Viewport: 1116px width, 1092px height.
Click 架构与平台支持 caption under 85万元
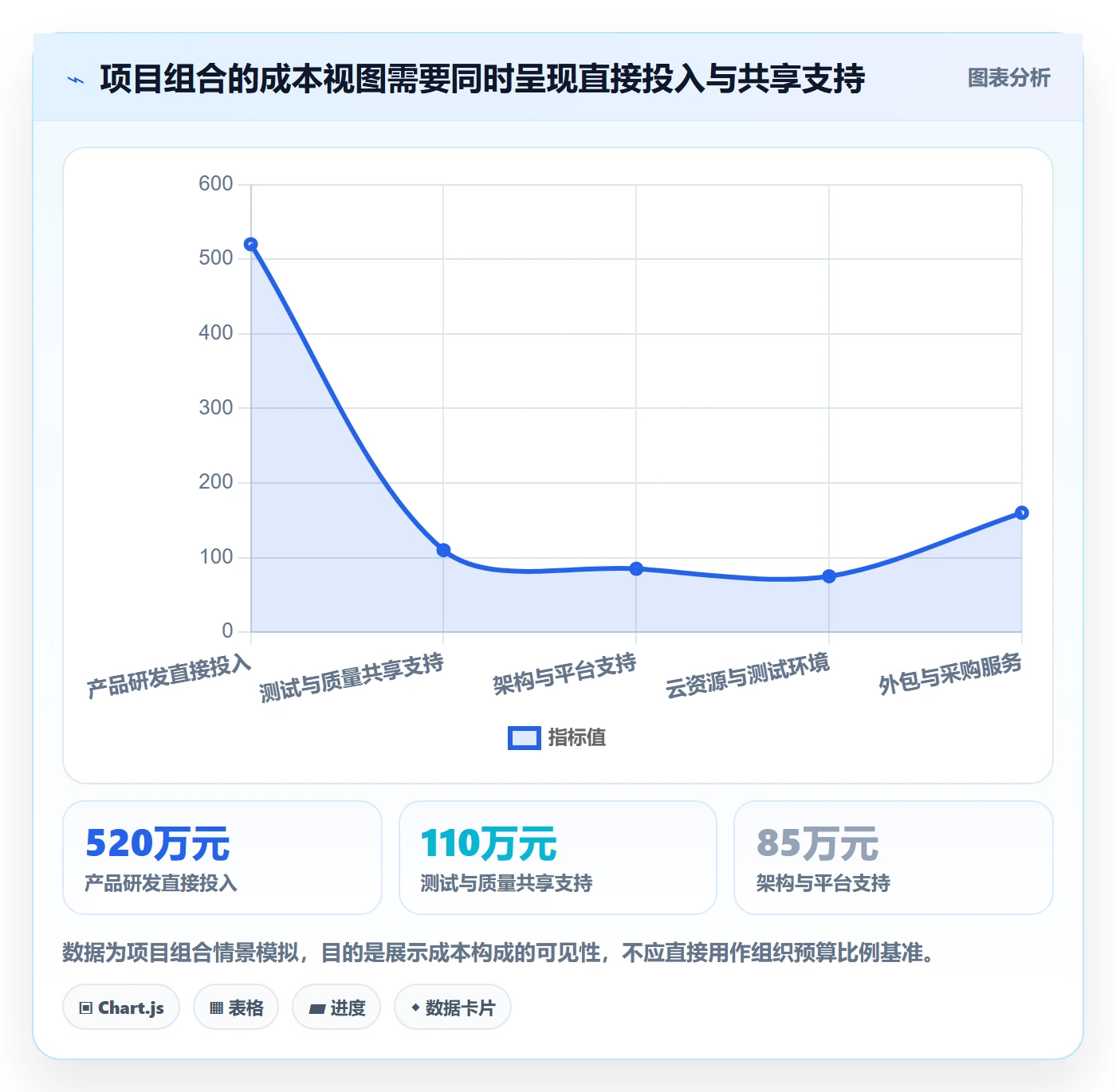823,883
